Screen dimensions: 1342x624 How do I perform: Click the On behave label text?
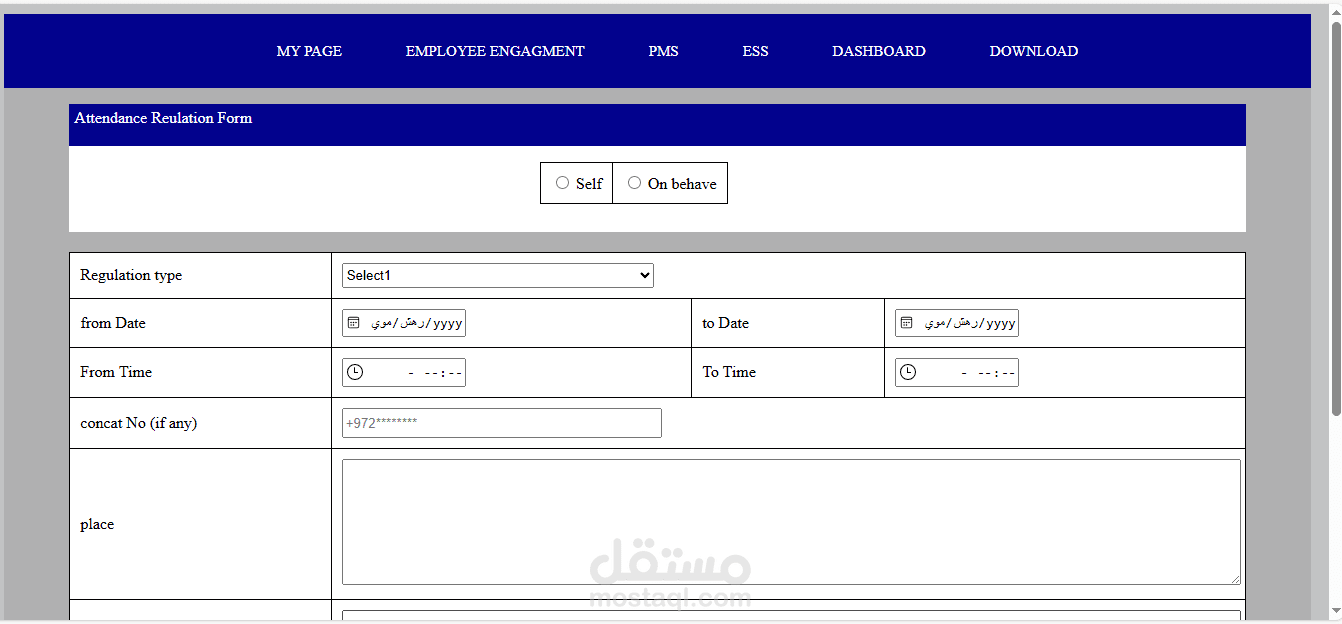point(682,184)
